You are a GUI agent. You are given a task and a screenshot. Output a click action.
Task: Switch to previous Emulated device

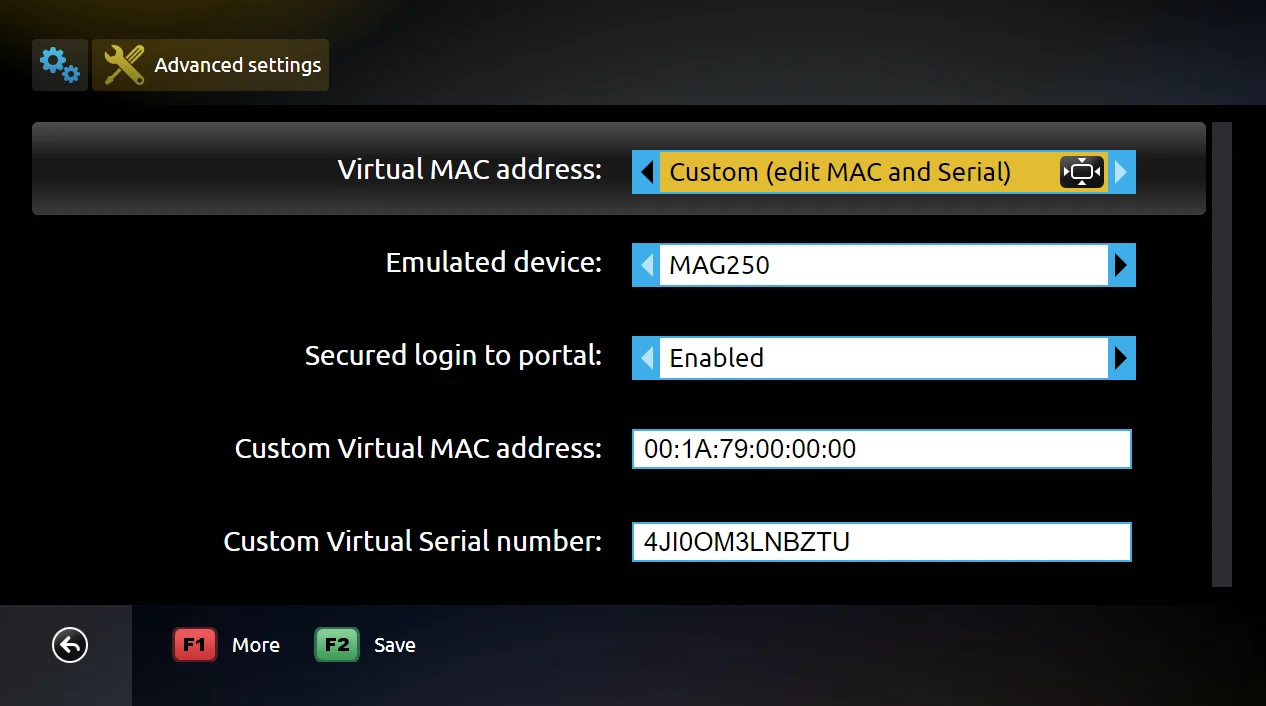click(x=646, y=265)
